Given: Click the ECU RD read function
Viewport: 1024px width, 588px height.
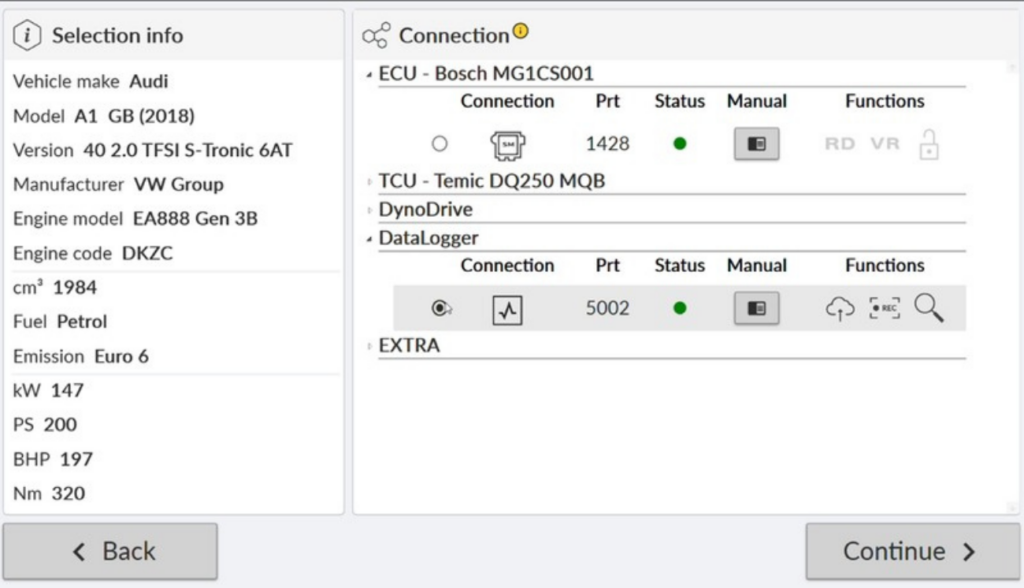Looking at the screenshot, I should pos(839,144).
